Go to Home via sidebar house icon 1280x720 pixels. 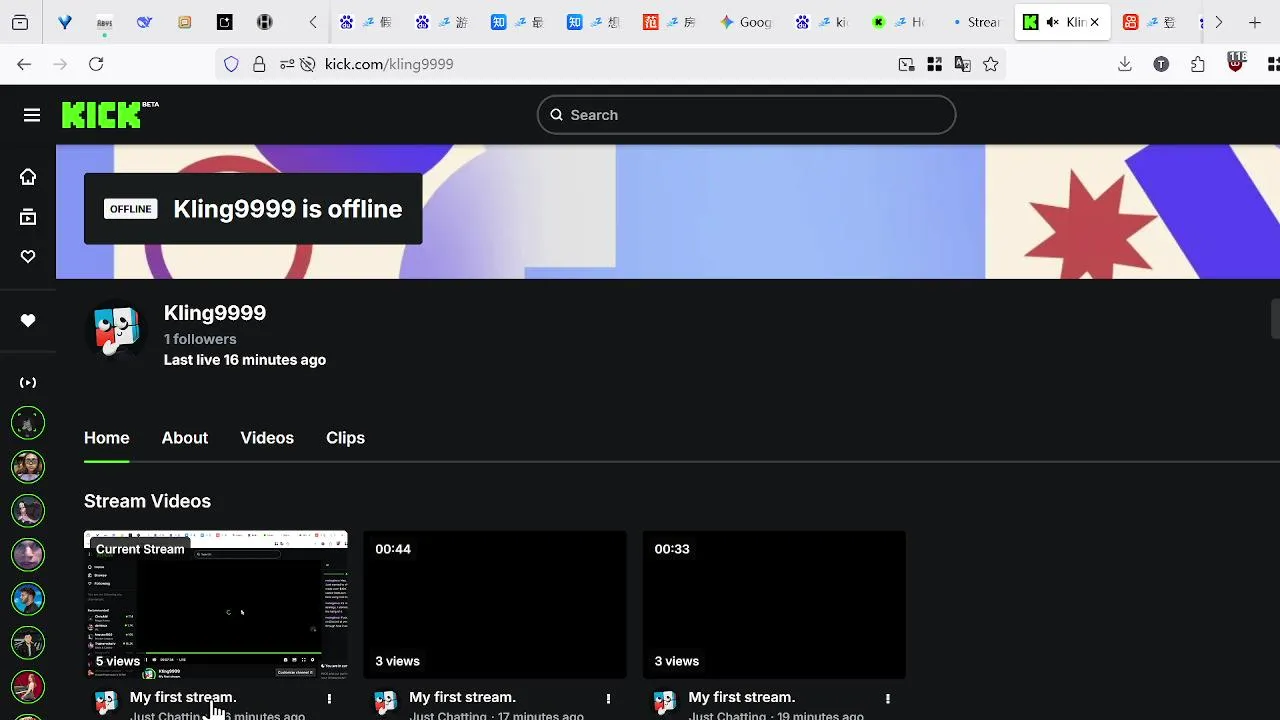pyautogui.click(x=28, y=177)
